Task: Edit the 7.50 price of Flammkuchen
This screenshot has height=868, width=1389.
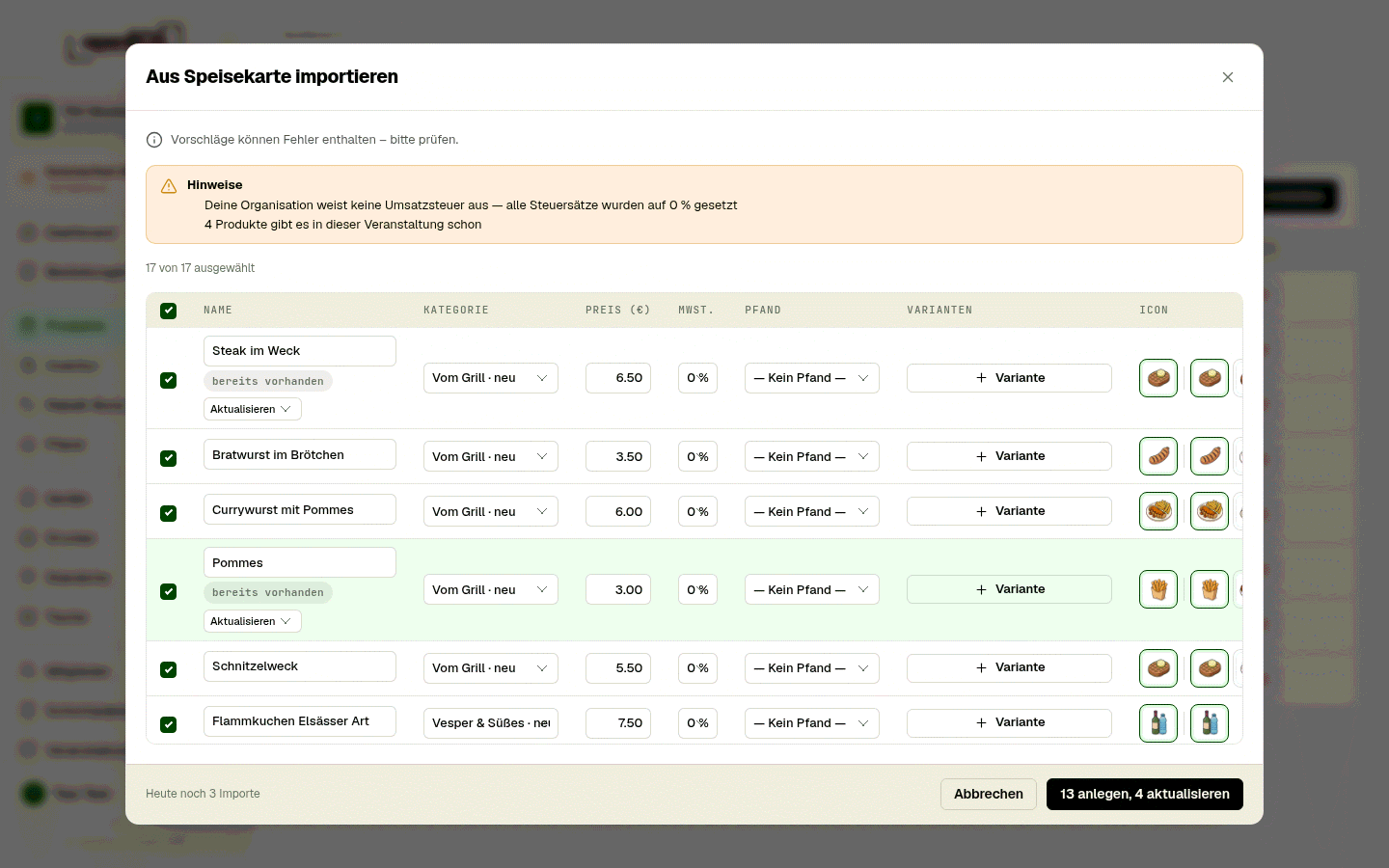Action: [618, 723]
